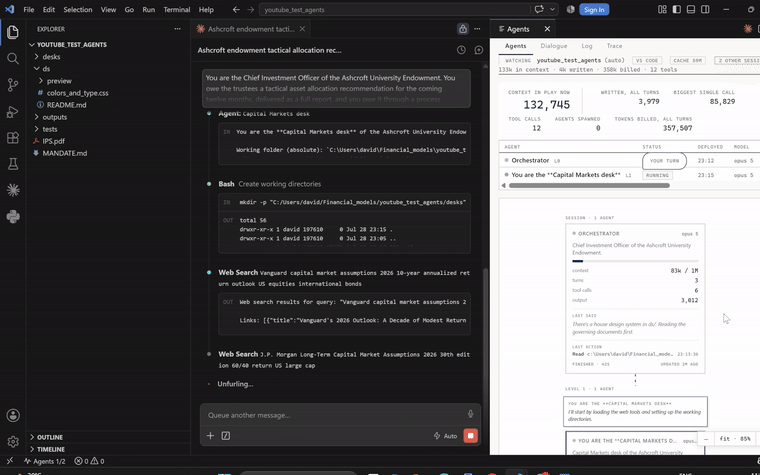Open Explorer's more actions ellipsis
Image resolution: width=760 pixels, height=475 pixels.
(x=177, y=29)
